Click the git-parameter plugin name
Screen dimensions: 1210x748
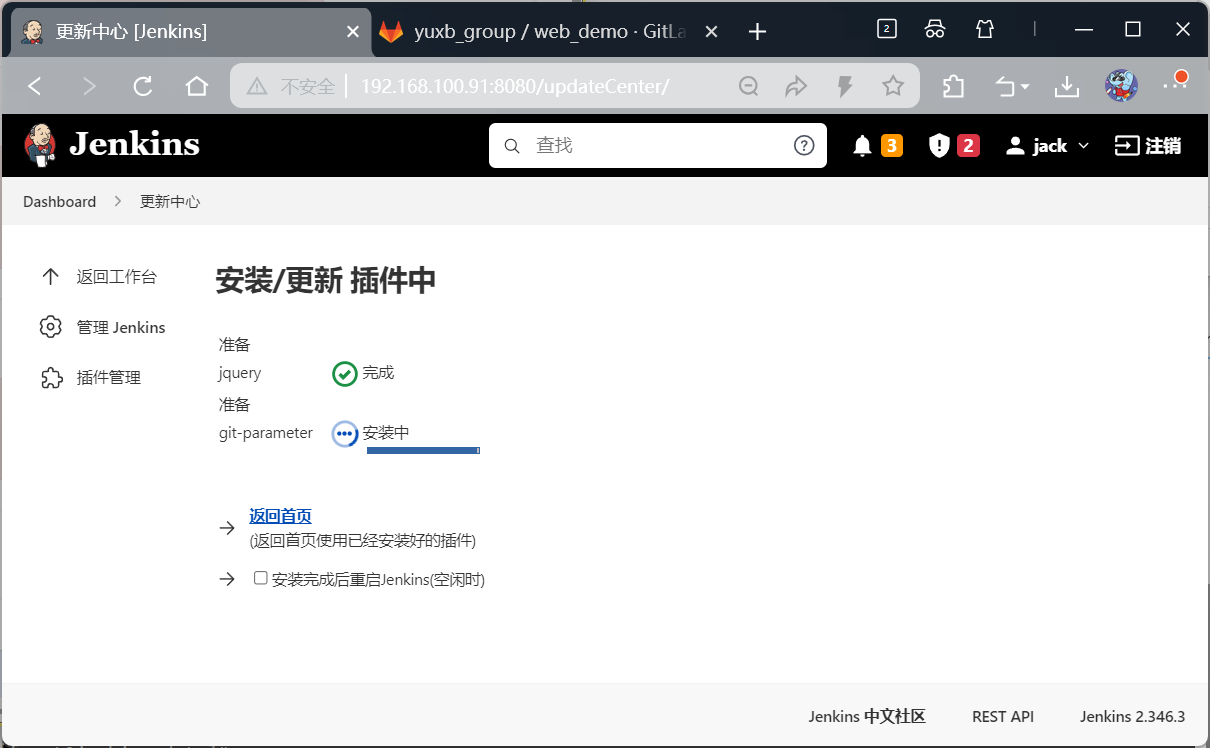(266, 433)
